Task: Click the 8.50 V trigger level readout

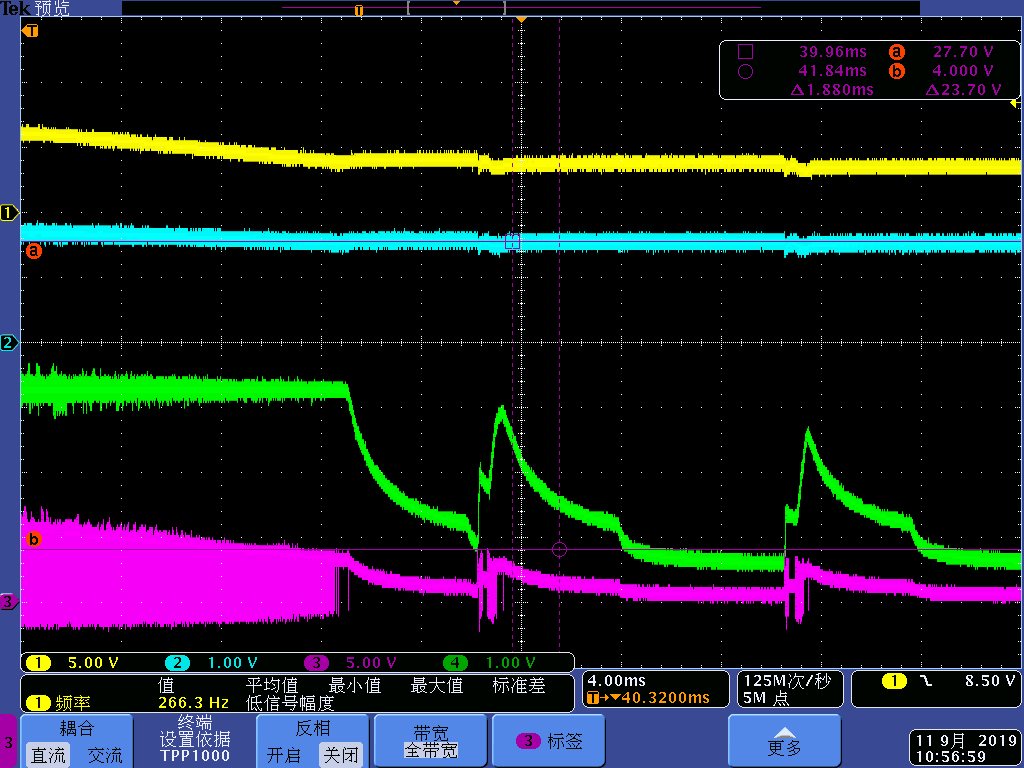Action: tap(990, 681)
